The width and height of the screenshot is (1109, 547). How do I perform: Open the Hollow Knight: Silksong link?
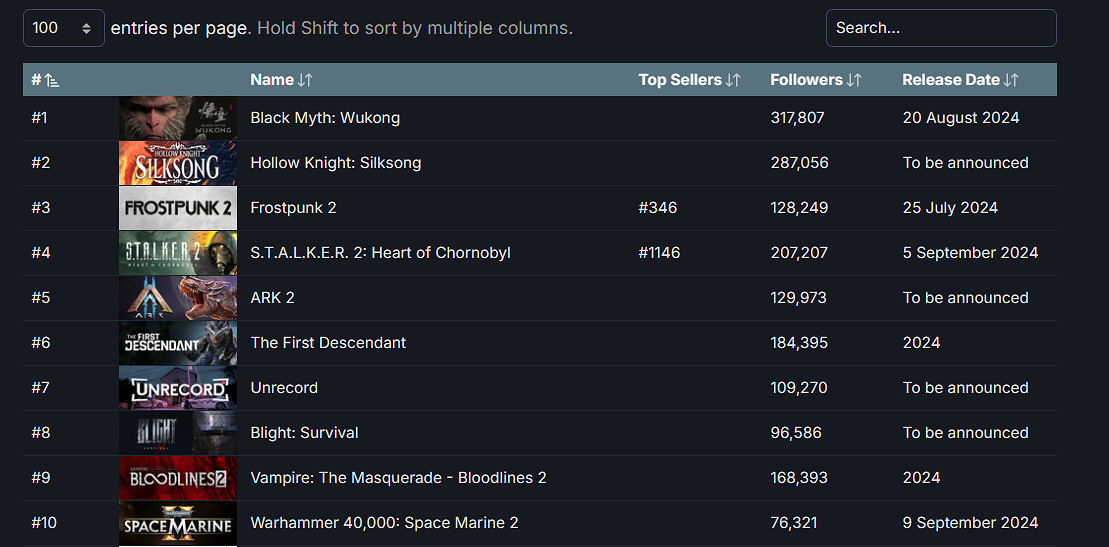[336, 163]
